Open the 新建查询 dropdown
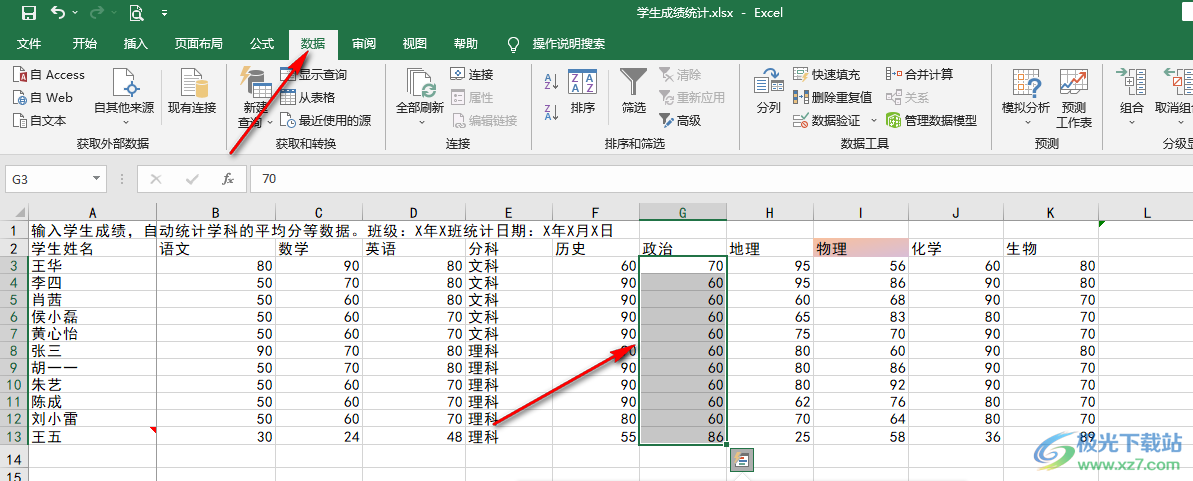 point(256,97)
